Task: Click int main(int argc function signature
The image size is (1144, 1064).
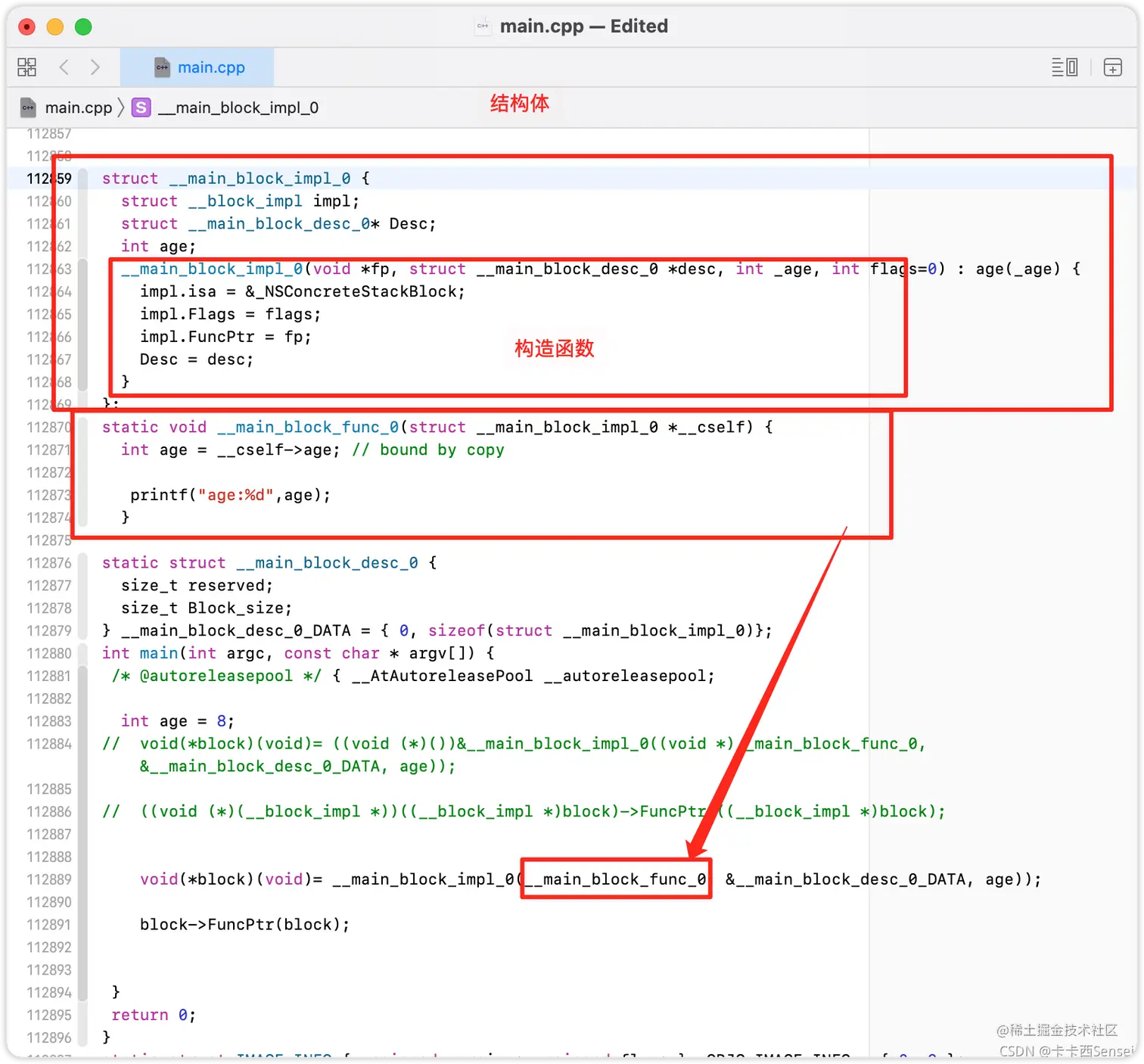Action: coord(298,653)
